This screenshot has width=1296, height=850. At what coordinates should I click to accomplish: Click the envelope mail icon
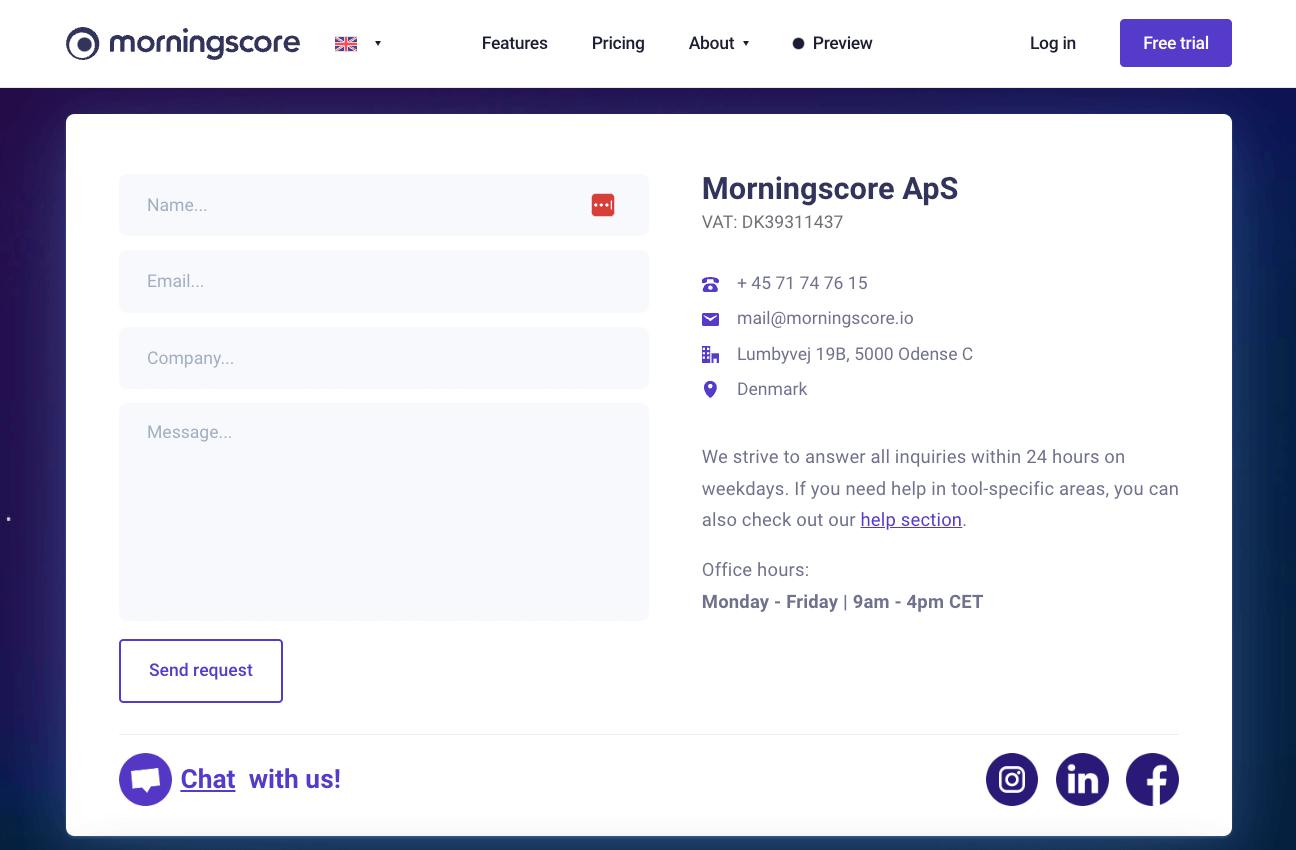tap(710, 319)
